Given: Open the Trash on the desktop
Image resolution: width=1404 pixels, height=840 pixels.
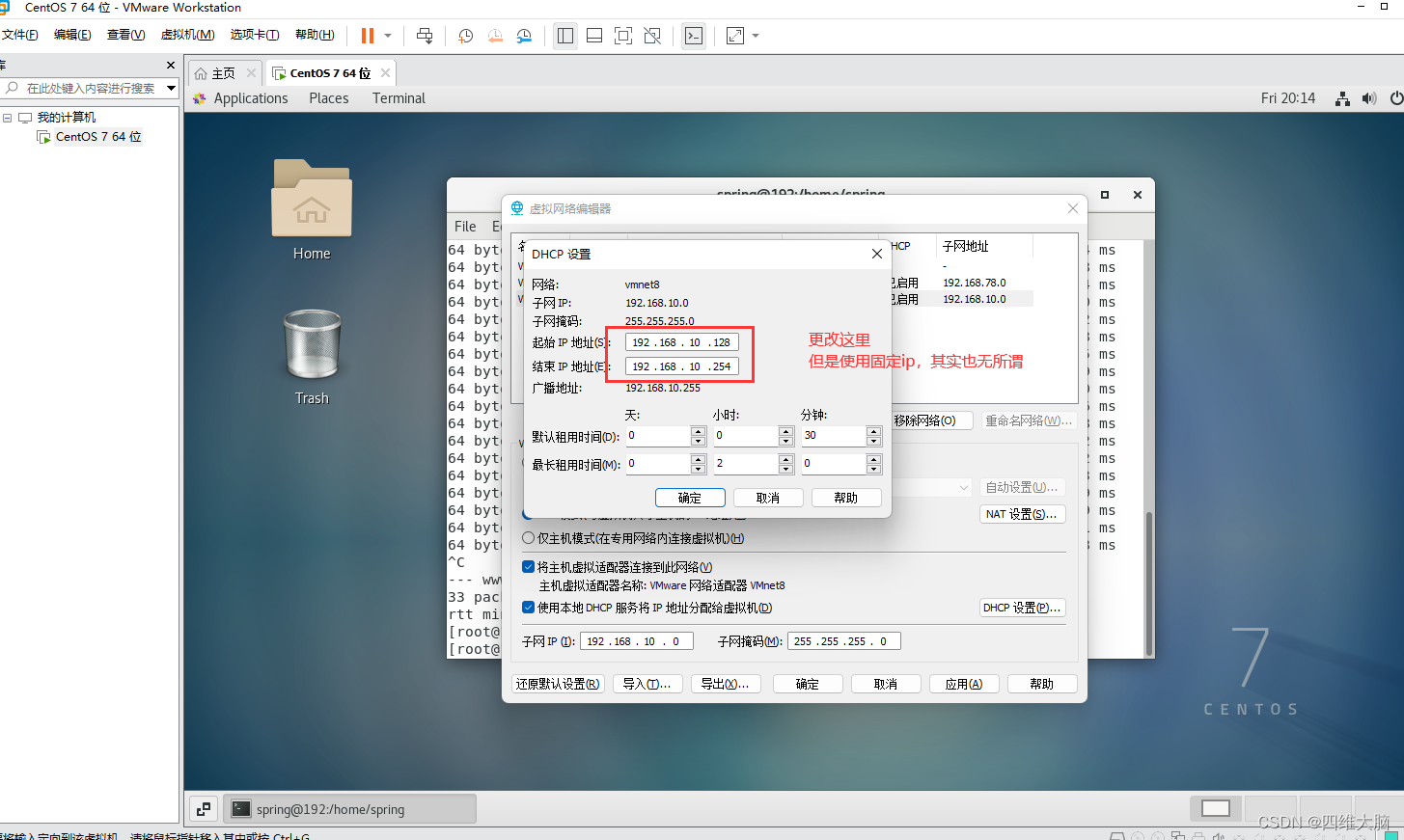Looking at the screenshot, I should coord(312,357).
